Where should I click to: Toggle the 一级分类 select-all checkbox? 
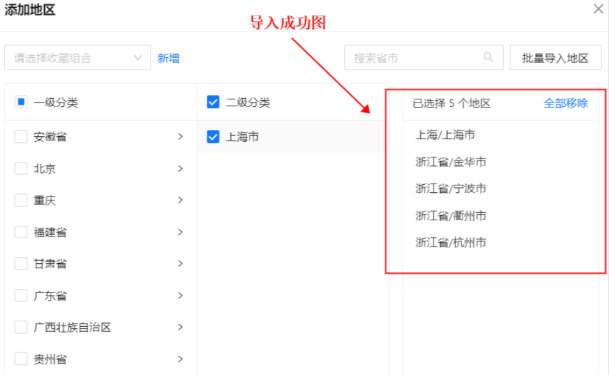click(x=21, y=102)
